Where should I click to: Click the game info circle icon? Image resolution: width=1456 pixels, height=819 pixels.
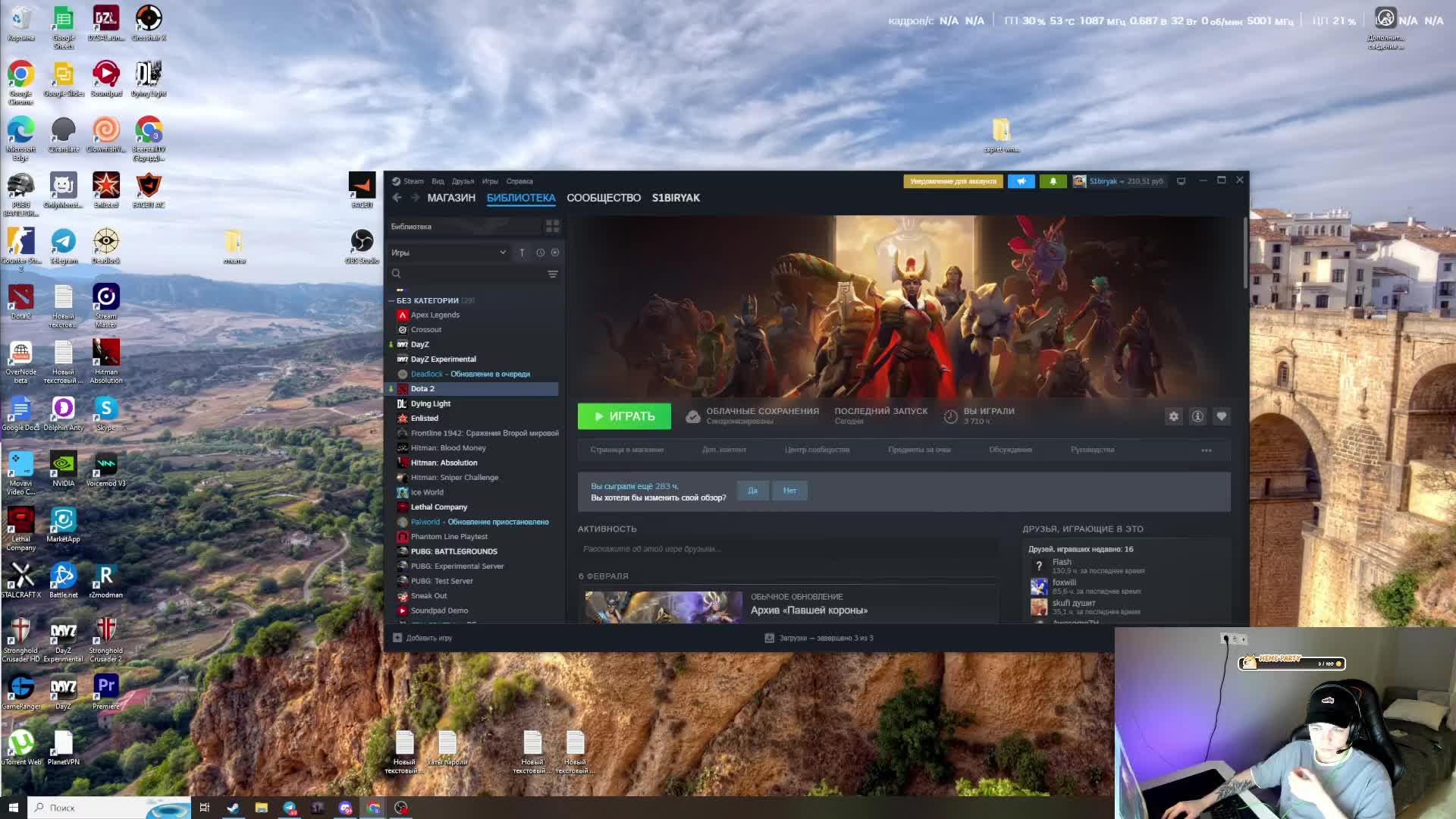[1197, 416]
